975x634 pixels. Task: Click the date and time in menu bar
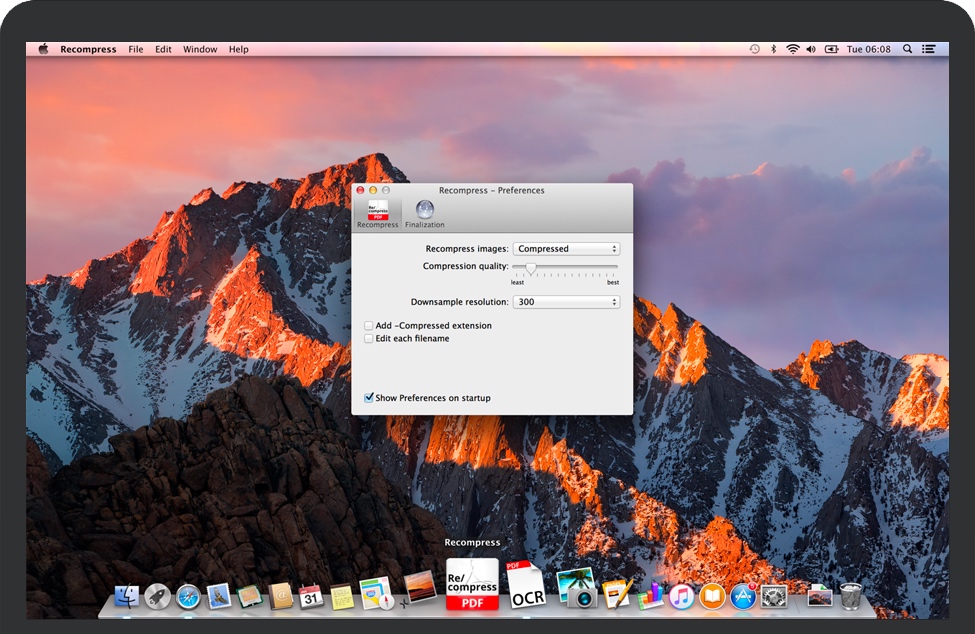pyautogui.click(x=868, y=49)
